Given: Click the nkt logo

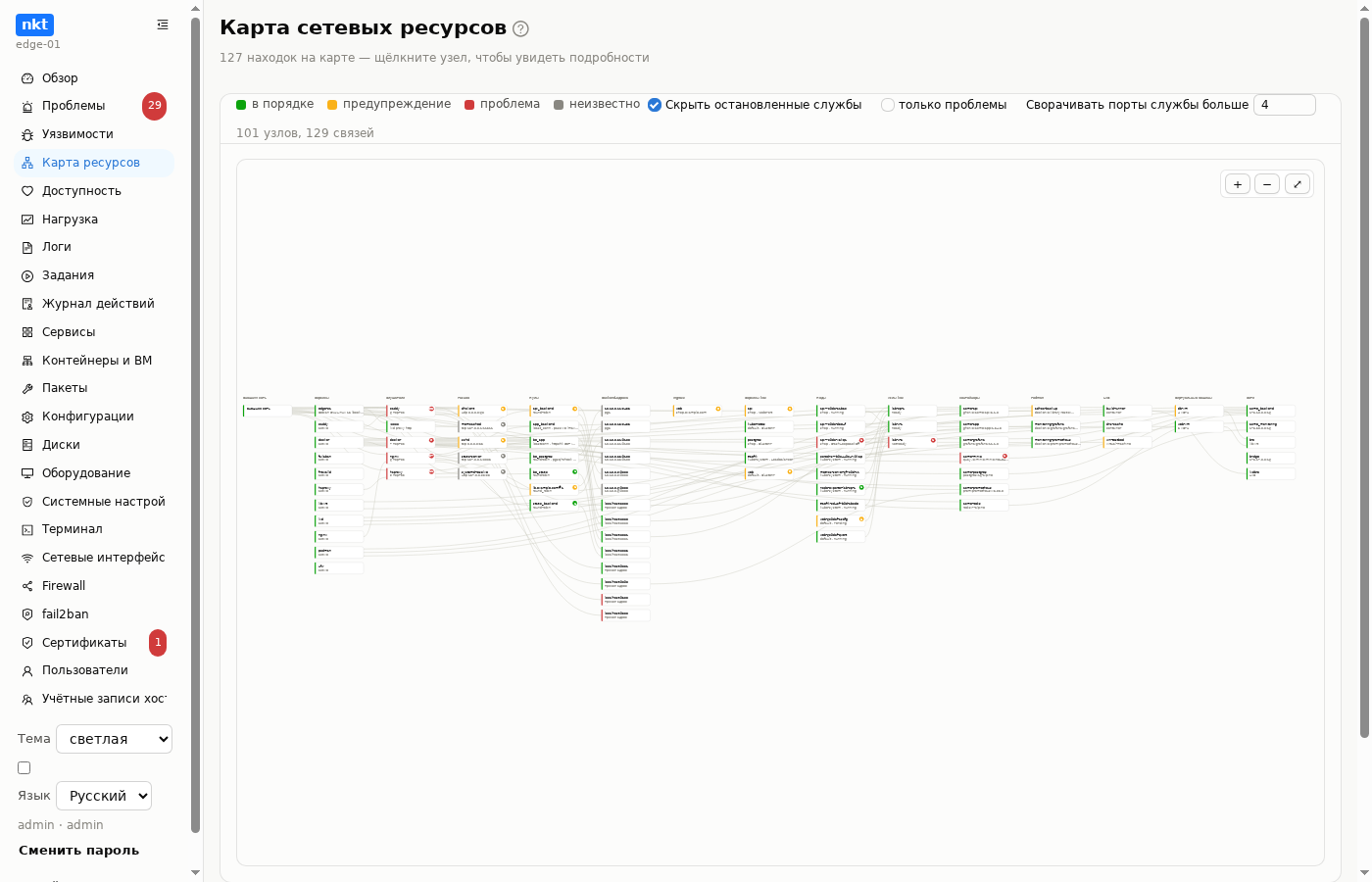Looking at the screenshot, I should [x=34, y=24].
